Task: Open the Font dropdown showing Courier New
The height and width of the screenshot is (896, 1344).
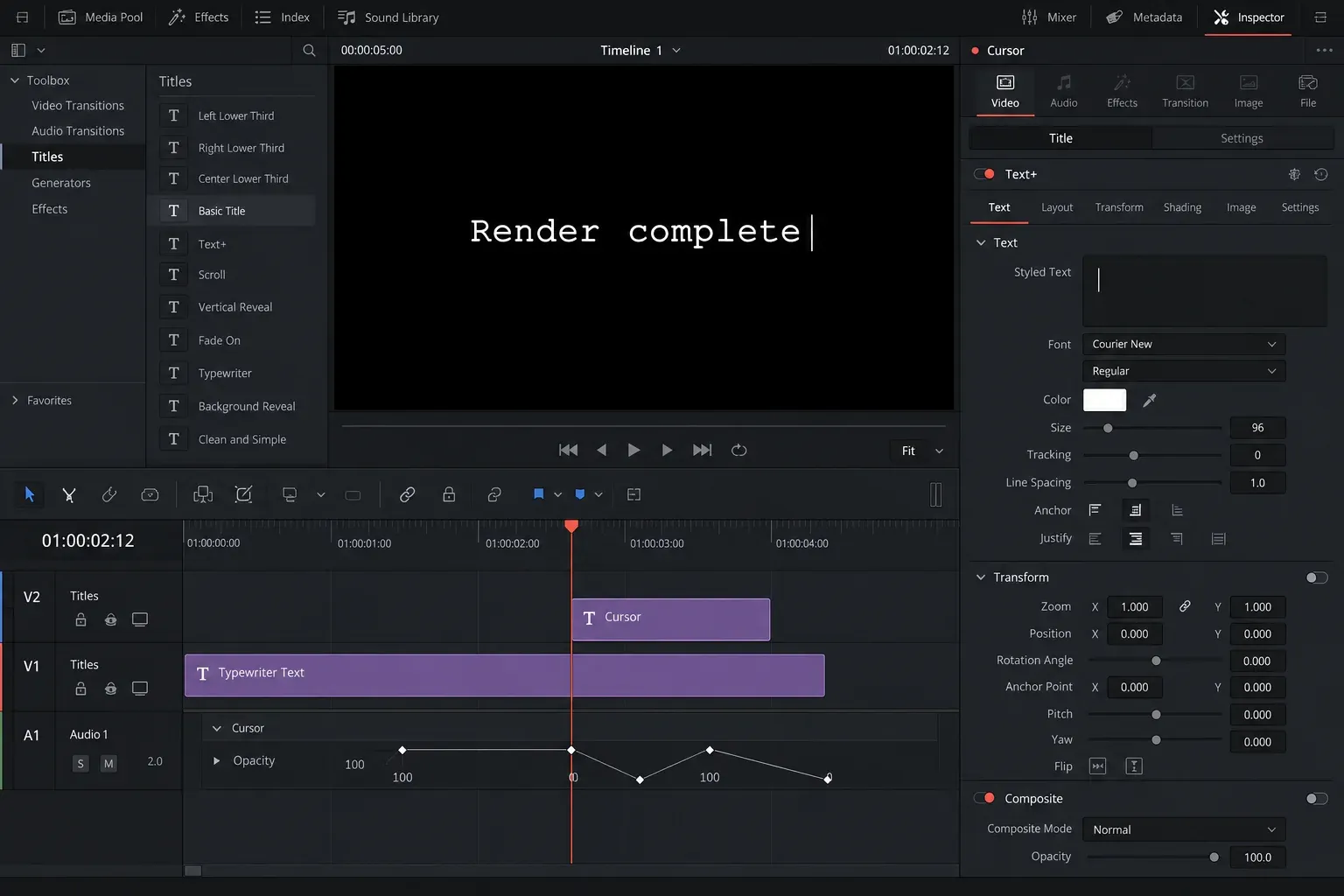Action: pyautogui.click(x=1184, y=344)
